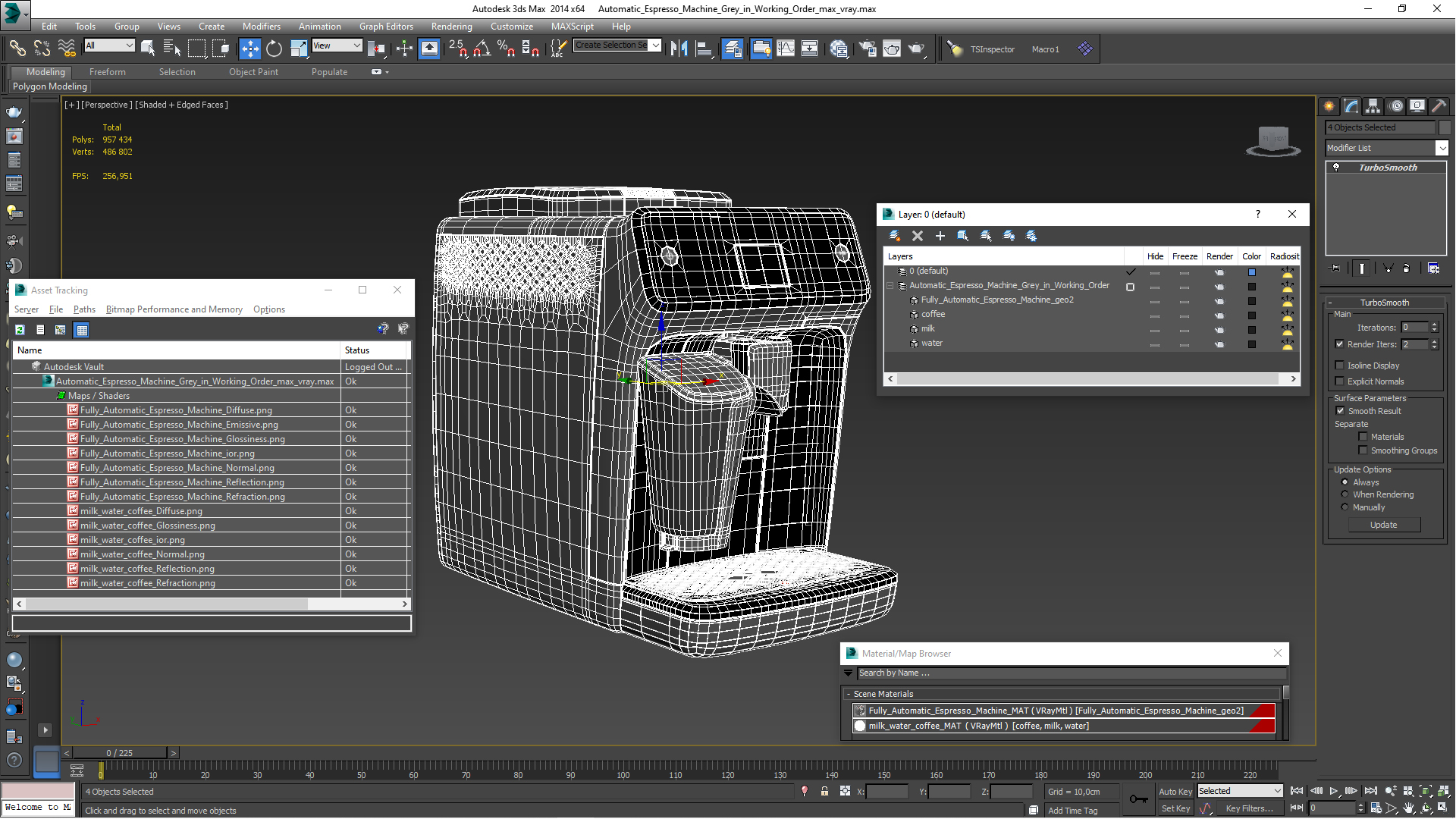Select When Rendering update option
This screenshot has width=1456, height=819.
pyautogui.click(x=1345, y=494)
